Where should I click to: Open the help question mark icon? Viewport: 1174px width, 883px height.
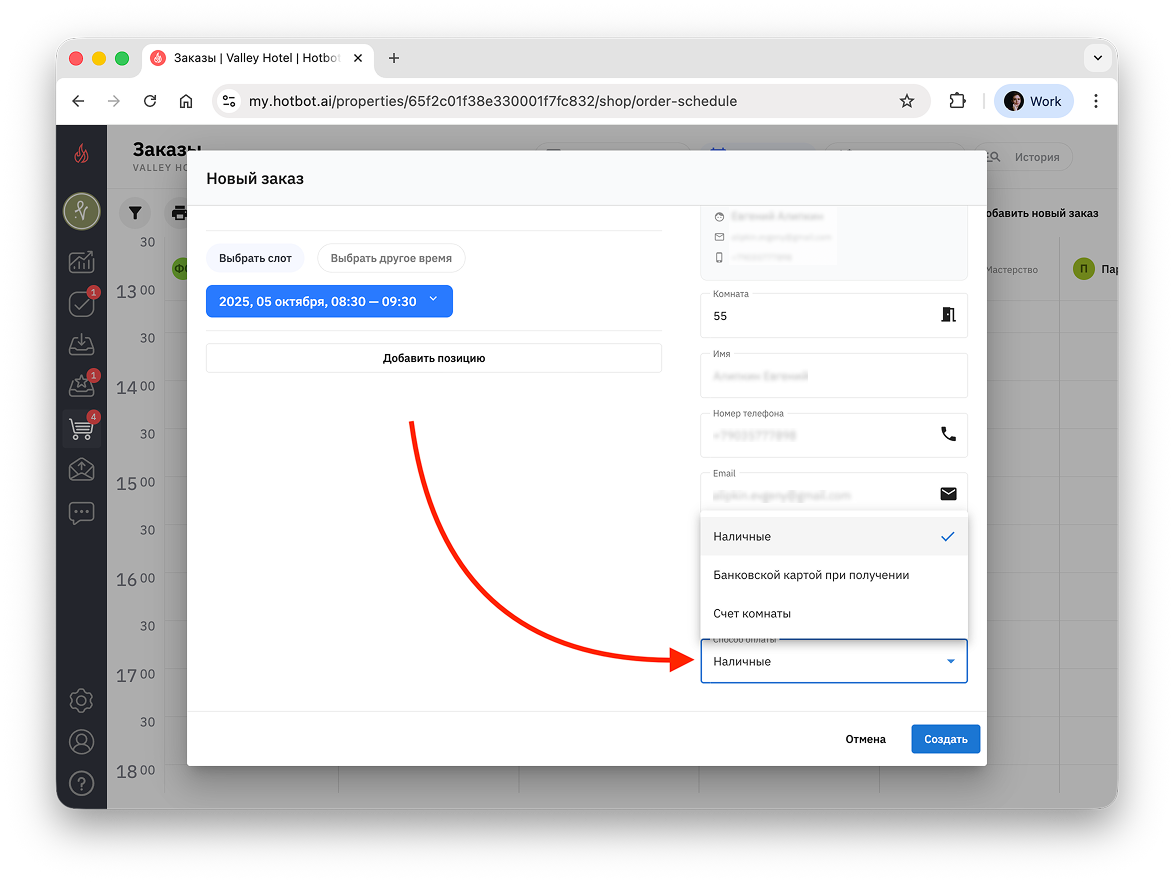click(82, 783)
